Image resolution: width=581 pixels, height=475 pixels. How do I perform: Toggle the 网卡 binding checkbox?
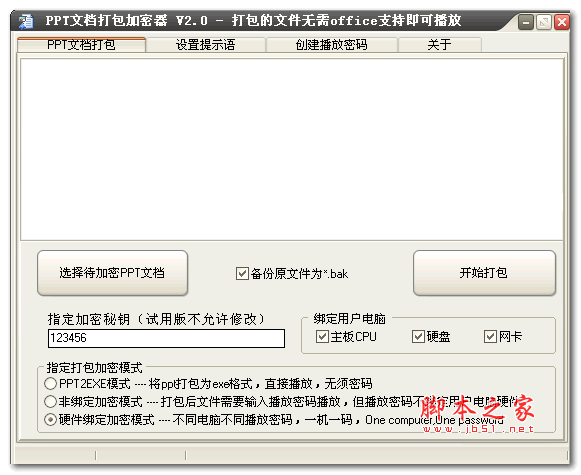click(x=490, y=337)
